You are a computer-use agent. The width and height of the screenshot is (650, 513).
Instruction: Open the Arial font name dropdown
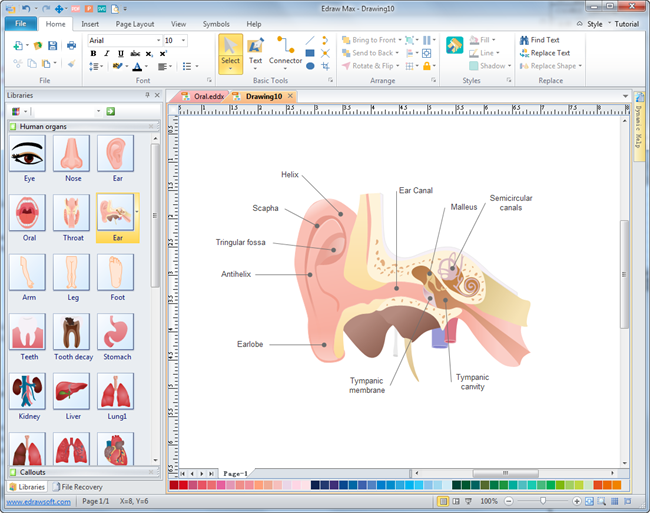pyautogui.click(x=157, y=41)
